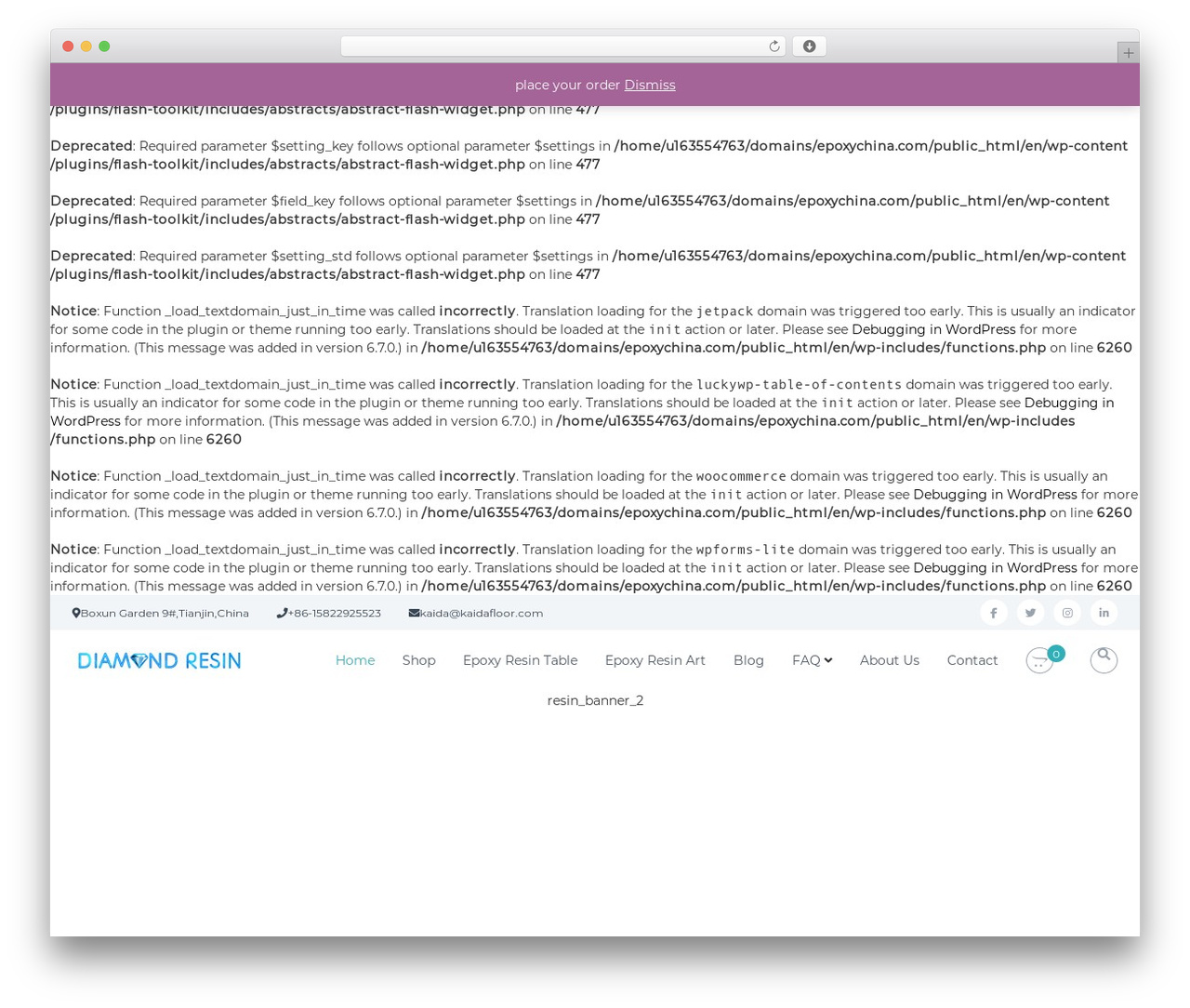Open Debugging in WordPress link in jetpack notice
This screenshot has width=1190, height=1008.
click(933, 329)
